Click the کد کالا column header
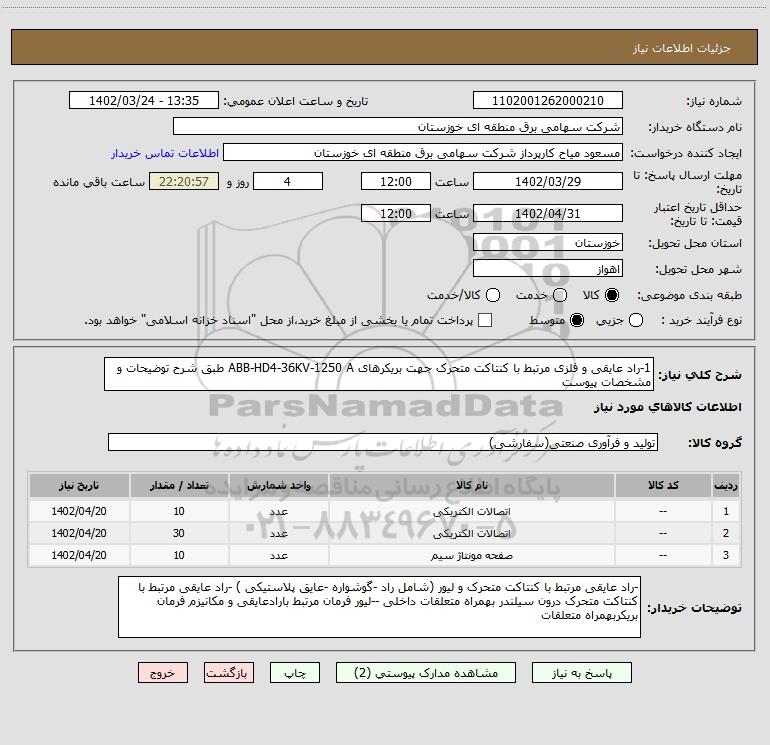The height and width of the screenshot is (745, 770). click(663, 485)
